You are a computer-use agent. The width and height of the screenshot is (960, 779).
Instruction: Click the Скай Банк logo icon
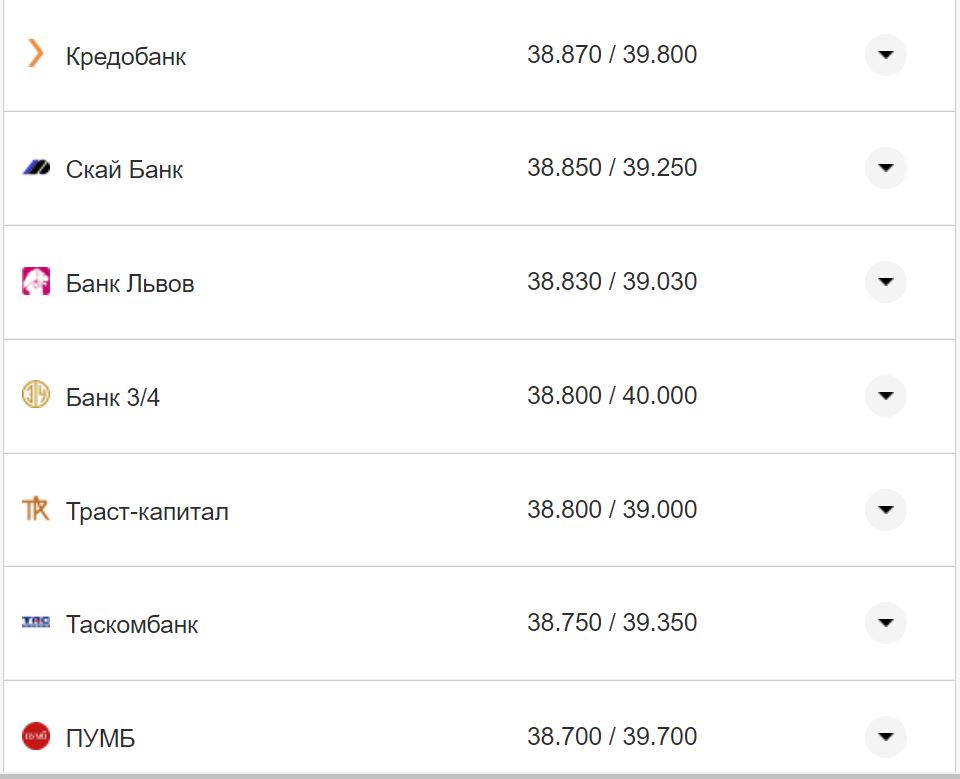(x=36, y=168)
